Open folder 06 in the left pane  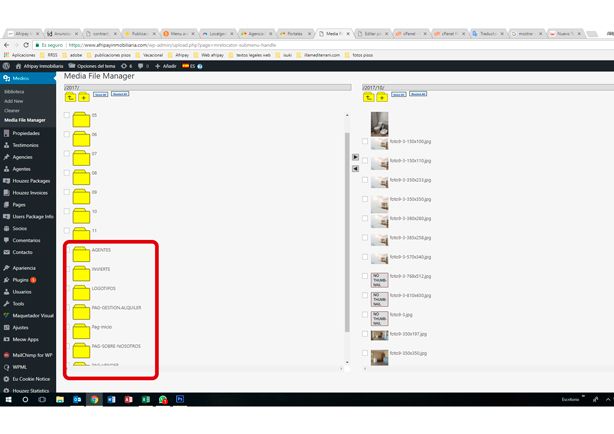pos(81,139)
